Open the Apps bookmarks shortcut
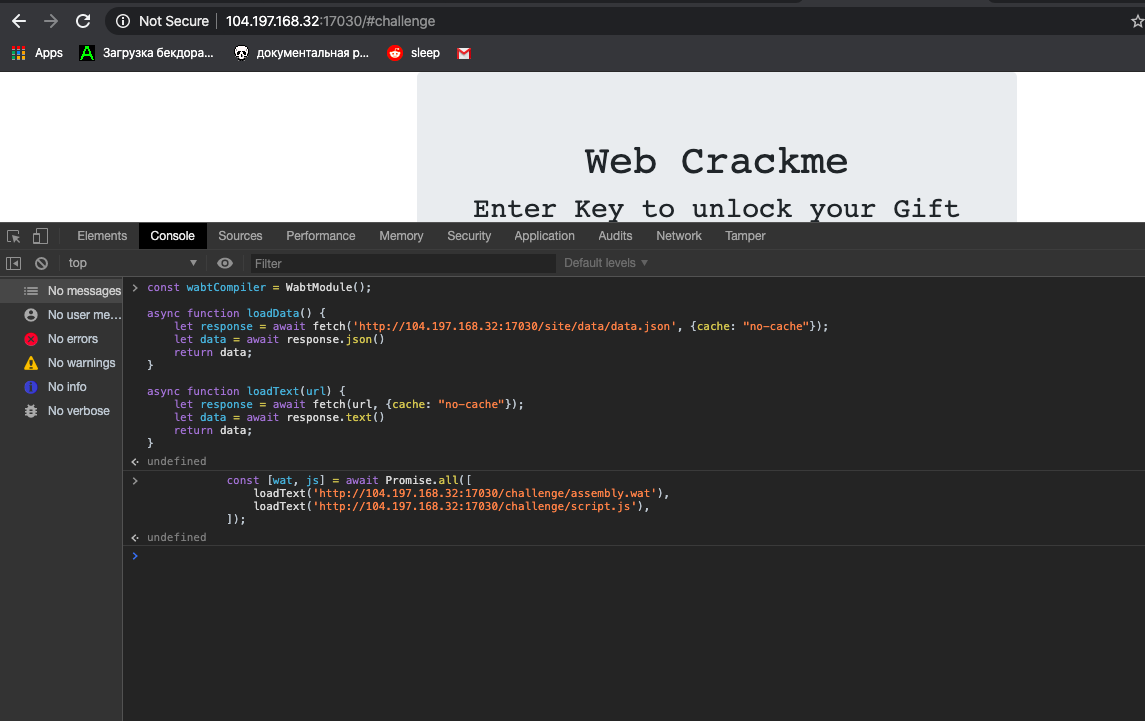 37,53
